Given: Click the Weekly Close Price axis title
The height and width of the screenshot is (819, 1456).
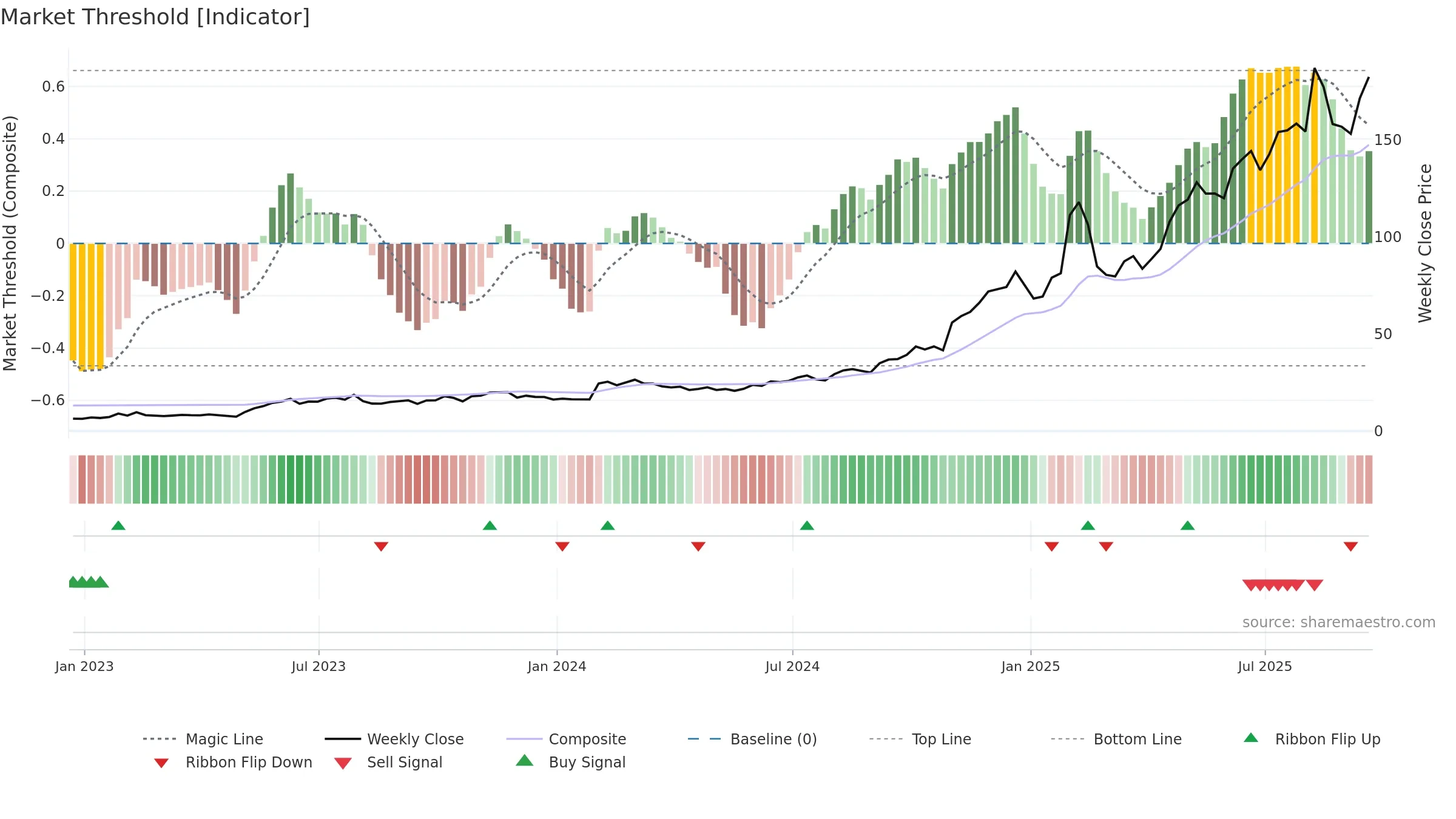Looking at the screenshot, I should [1425, 243].
